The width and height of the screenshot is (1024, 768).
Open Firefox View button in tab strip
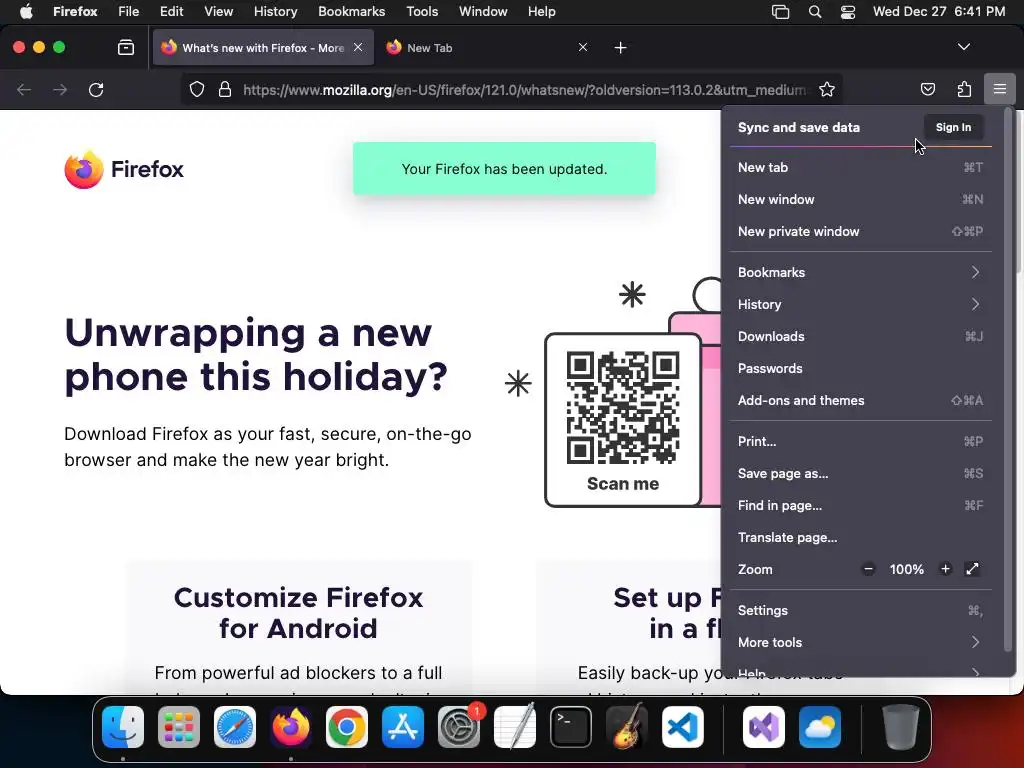click(x=126, y=47)
